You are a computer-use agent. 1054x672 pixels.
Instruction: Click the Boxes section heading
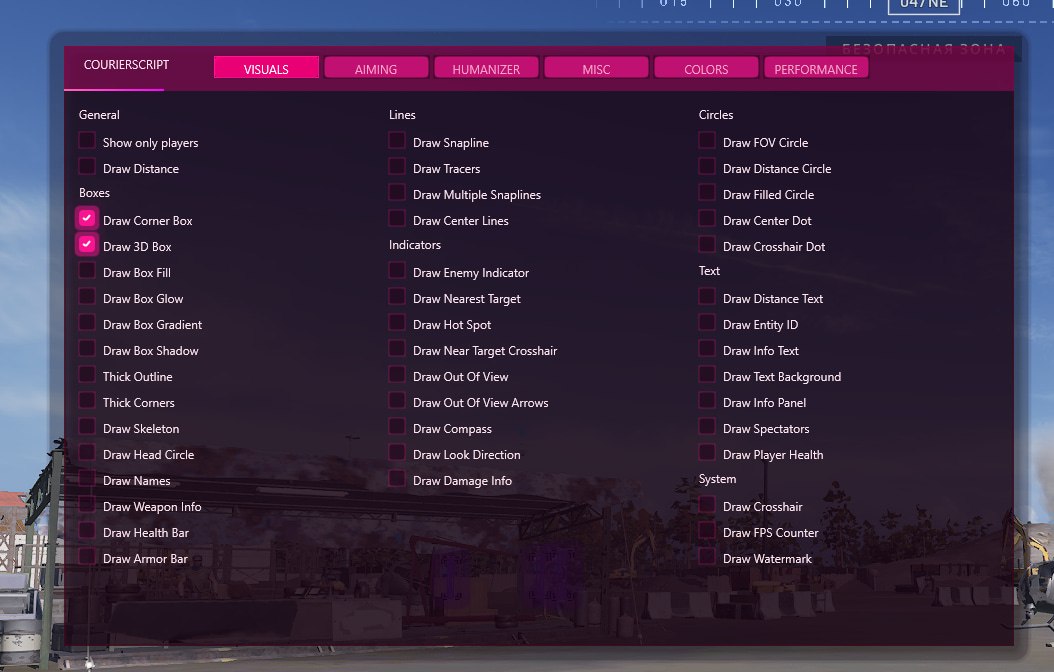tap(94, 193)
